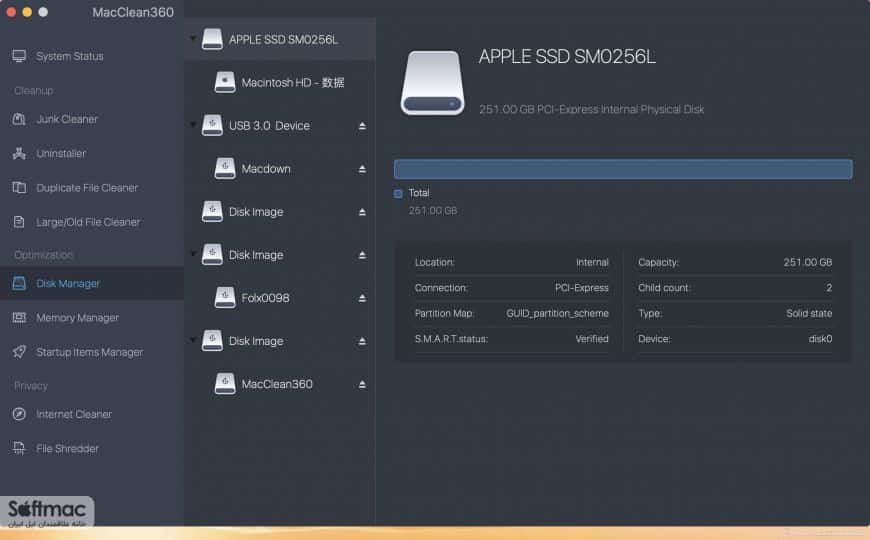Image resolution: width=870 pixels, height=540 pixels.
Task: Select the Disk Image below Macdown
Action: (280, 212)
